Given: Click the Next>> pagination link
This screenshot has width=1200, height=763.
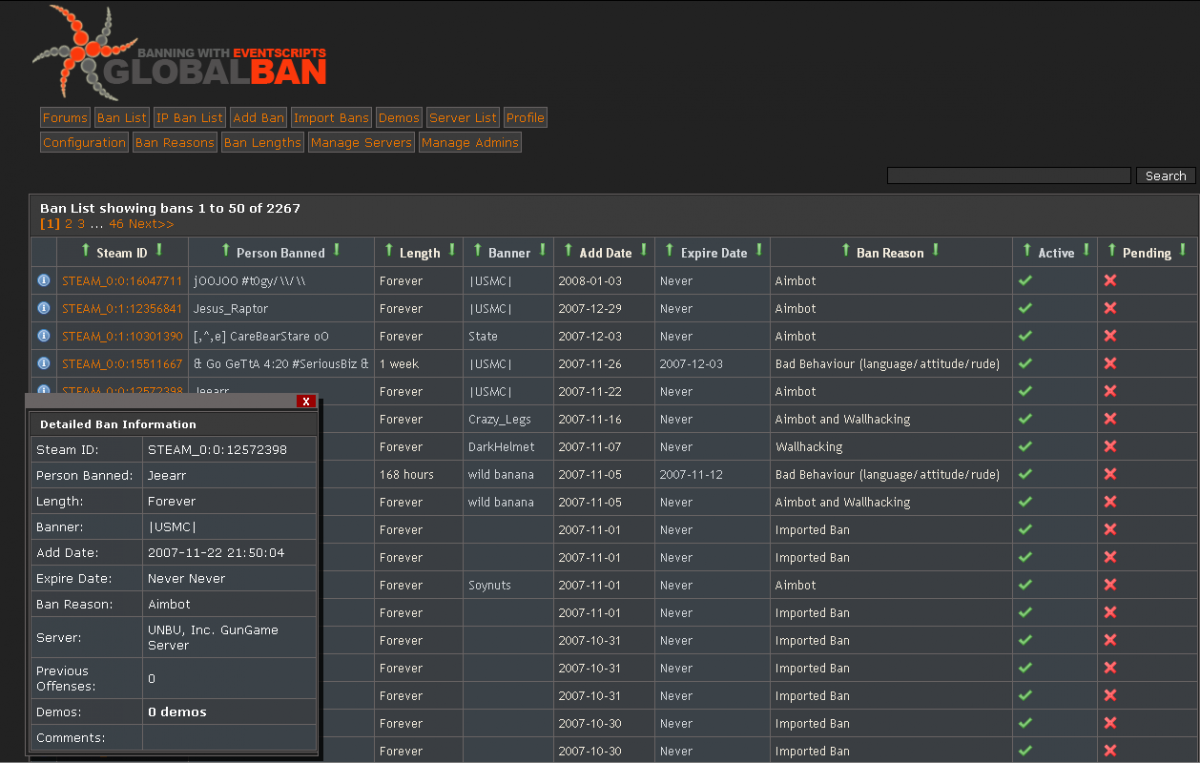Looking at the screenshot, I should coord(151,224).
